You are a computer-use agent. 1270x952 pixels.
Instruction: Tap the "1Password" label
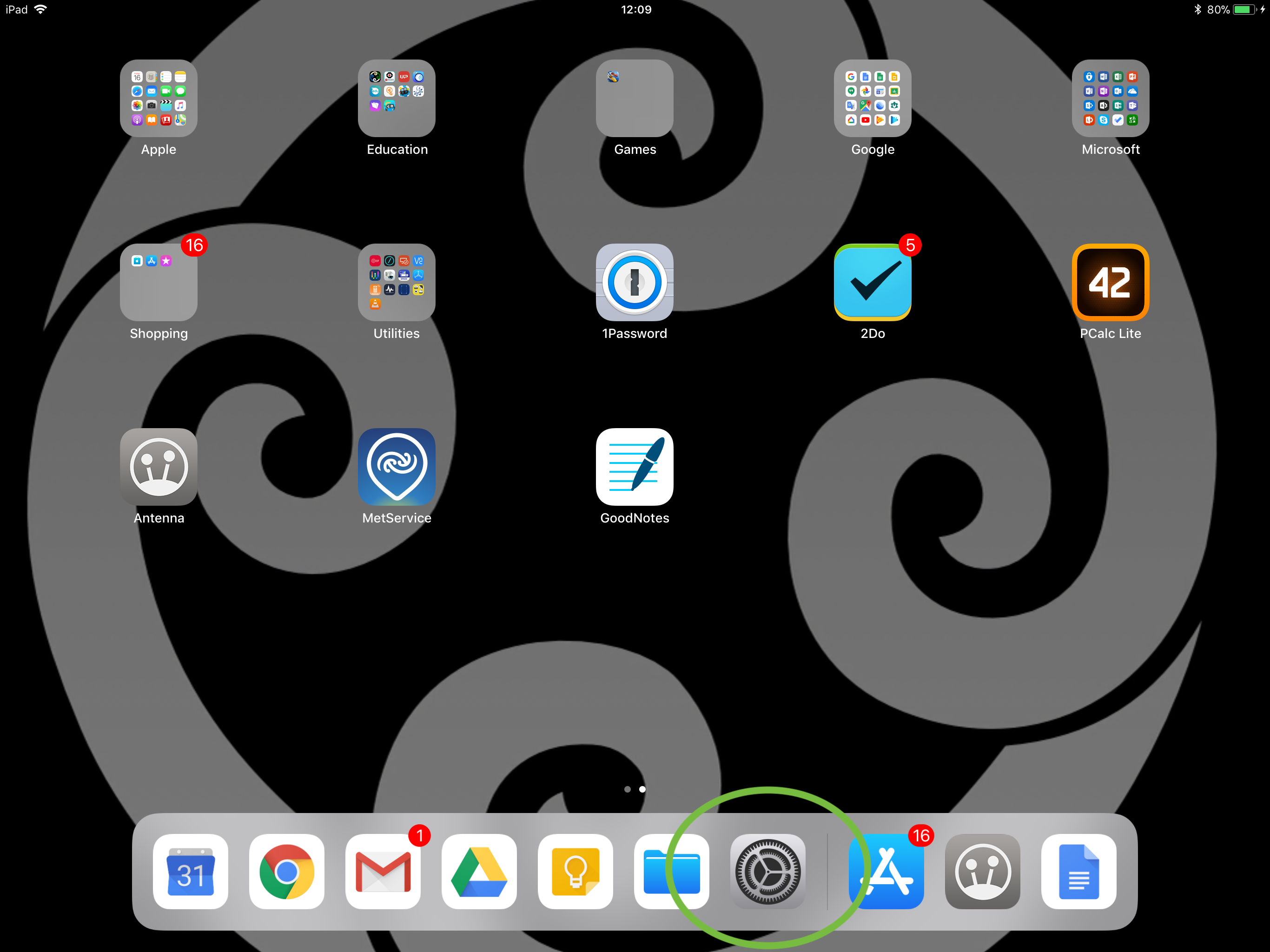coord(635,334)
